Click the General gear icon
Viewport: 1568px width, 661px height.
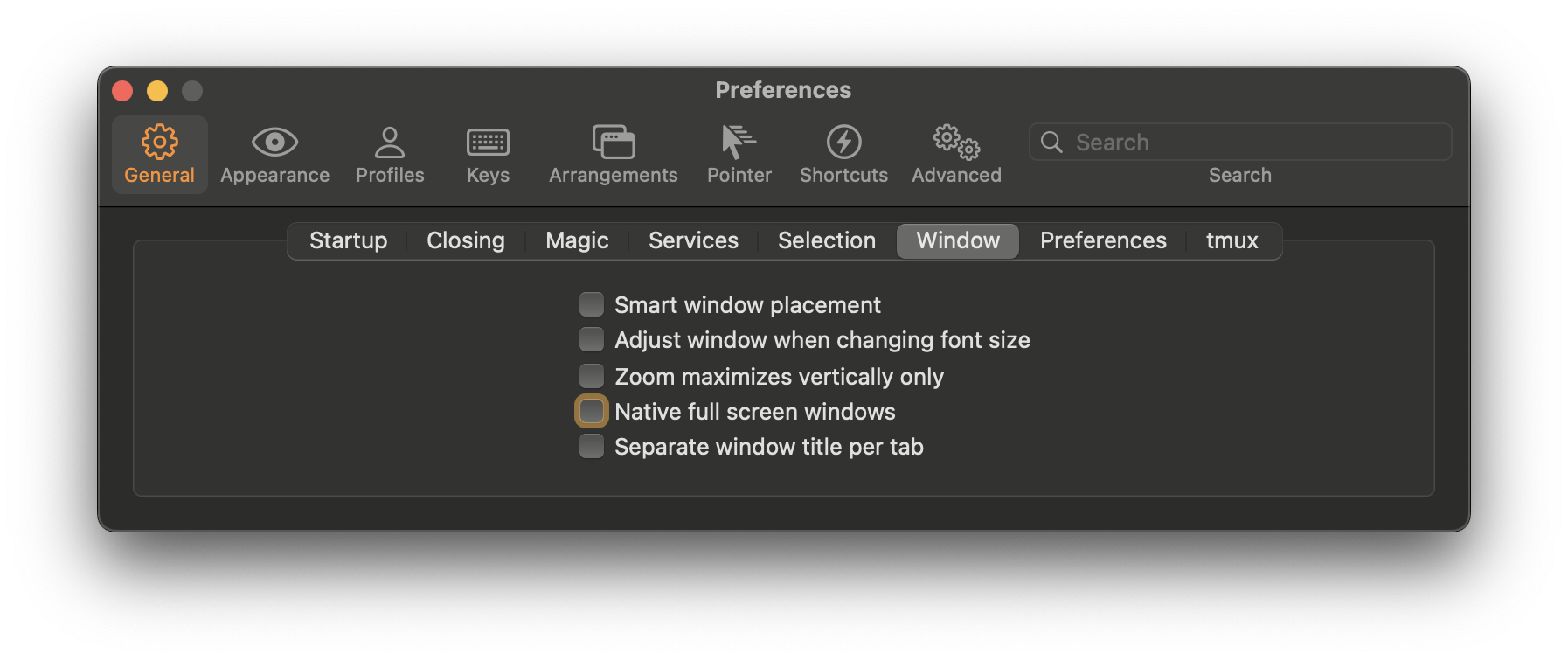[x=159, y=153]
